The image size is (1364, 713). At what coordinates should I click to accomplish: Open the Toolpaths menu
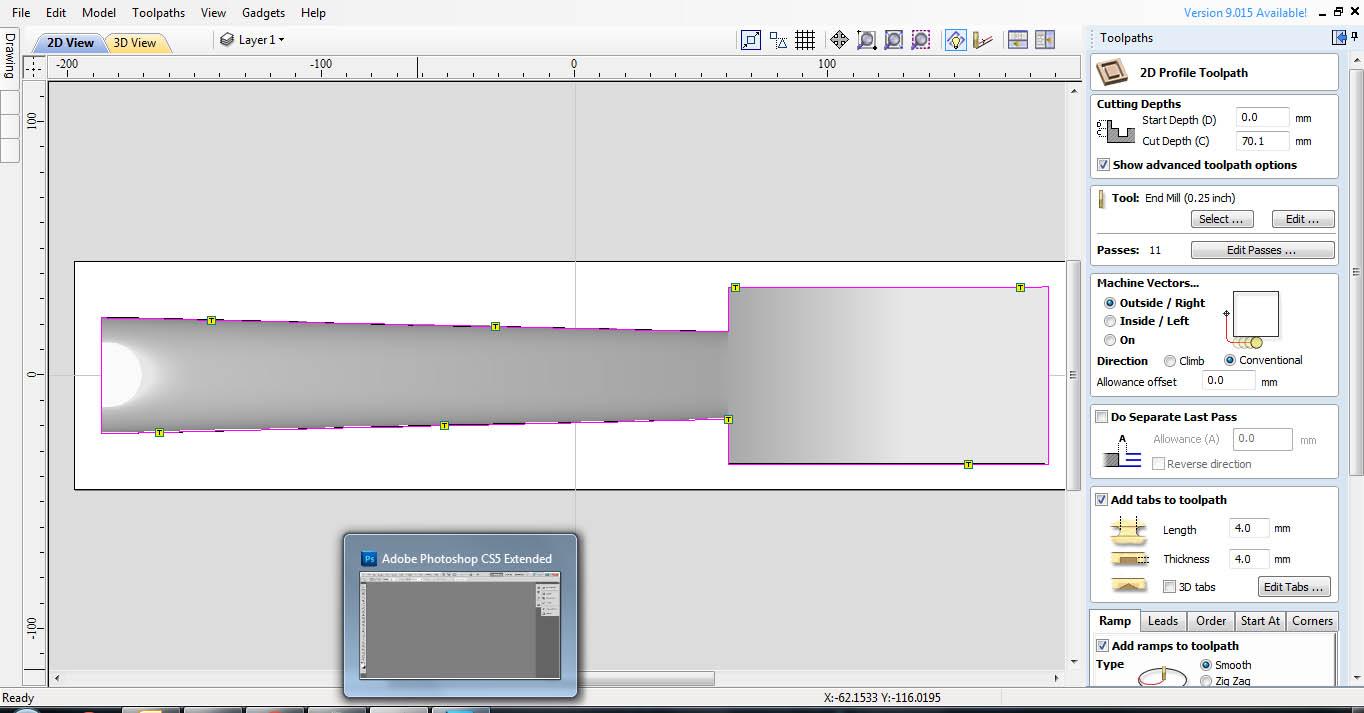[x=159, y=13]
